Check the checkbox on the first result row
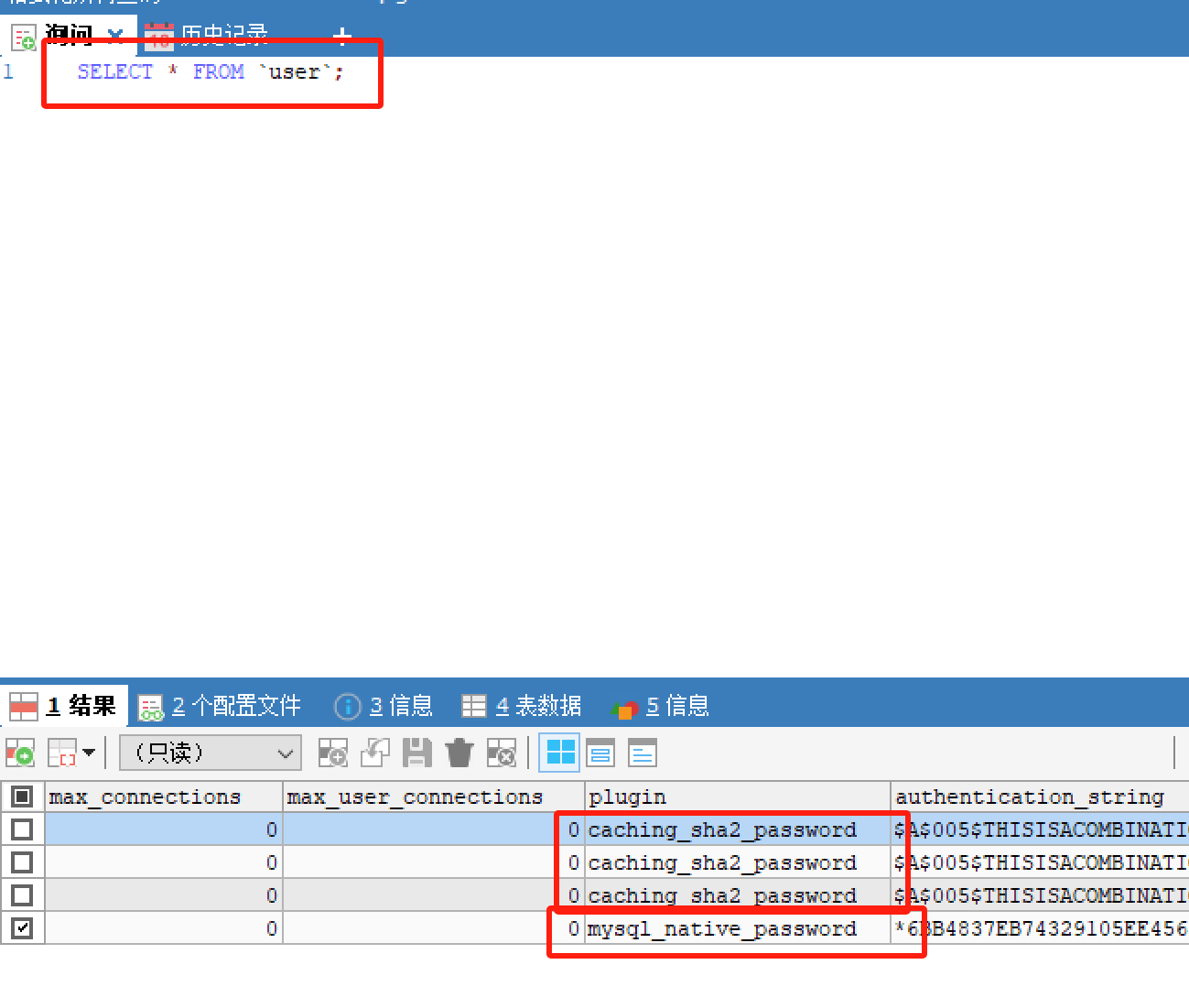 click(23, 829)
